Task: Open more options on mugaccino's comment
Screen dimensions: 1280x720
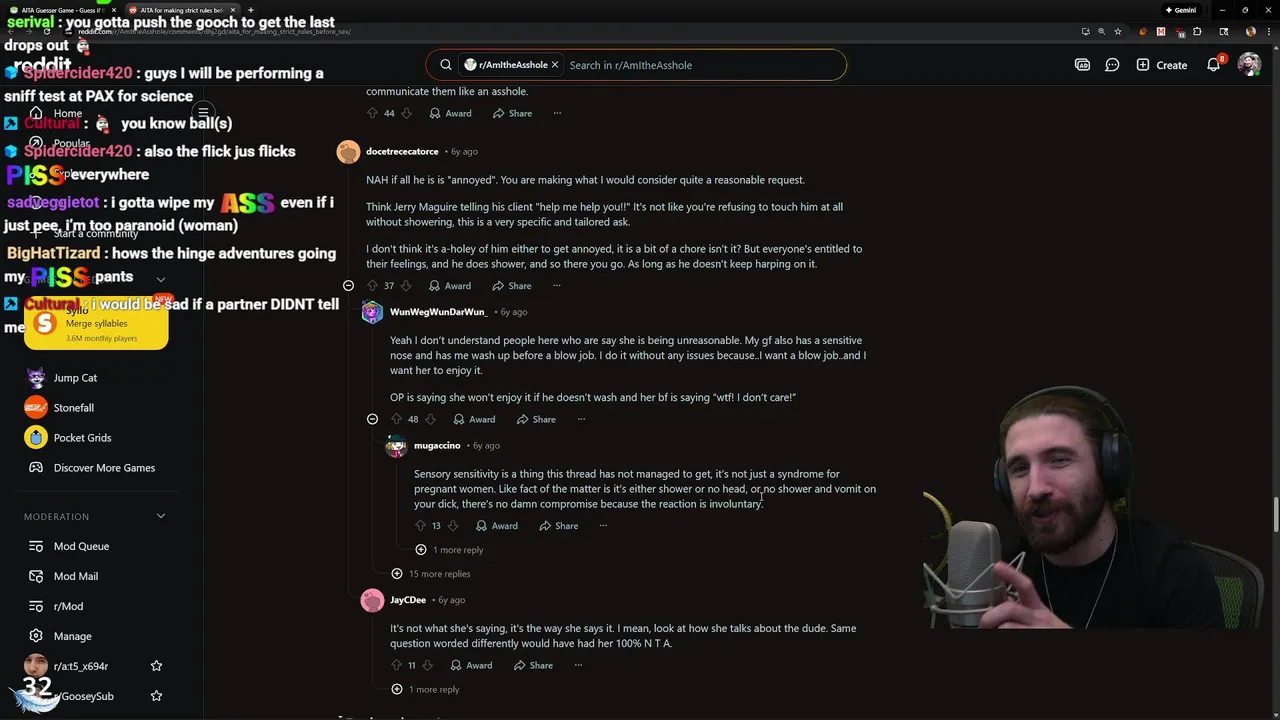Action: pyautogui.click(x=603, y=526)
